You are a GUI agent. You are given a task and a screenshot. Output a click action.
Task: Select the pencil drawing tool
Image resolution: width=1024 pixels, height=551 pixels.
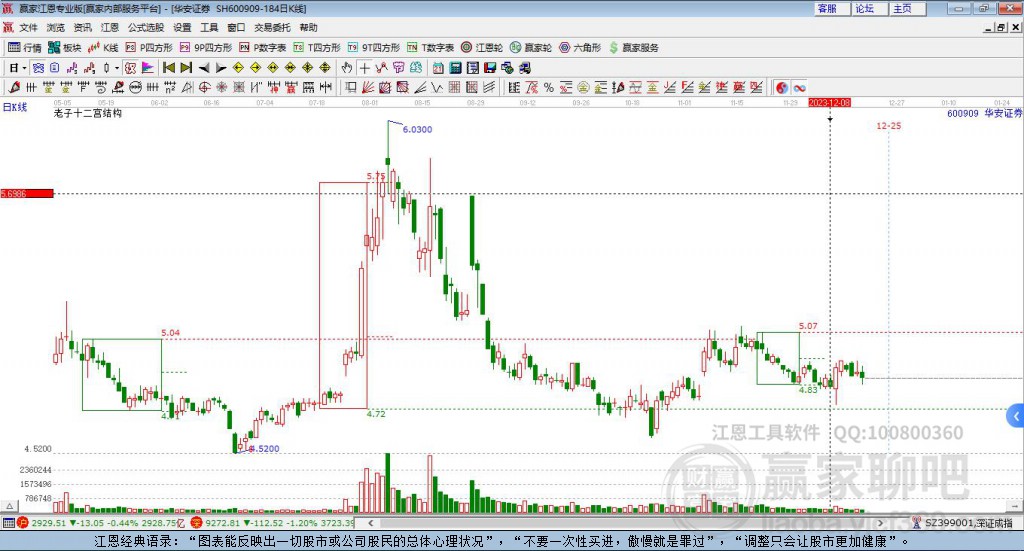pos(14,87)
